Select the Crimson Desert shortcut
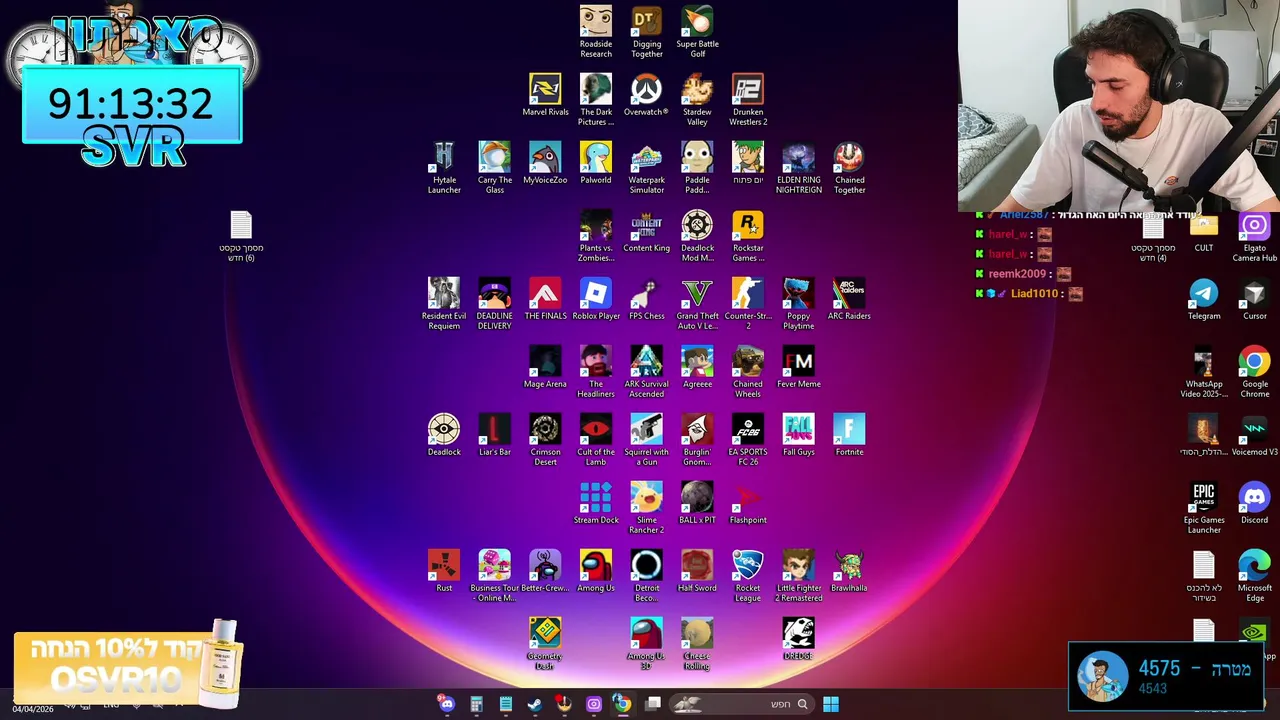The width and height of the screenshot is (1280, 720). click(x=545, y=439)
